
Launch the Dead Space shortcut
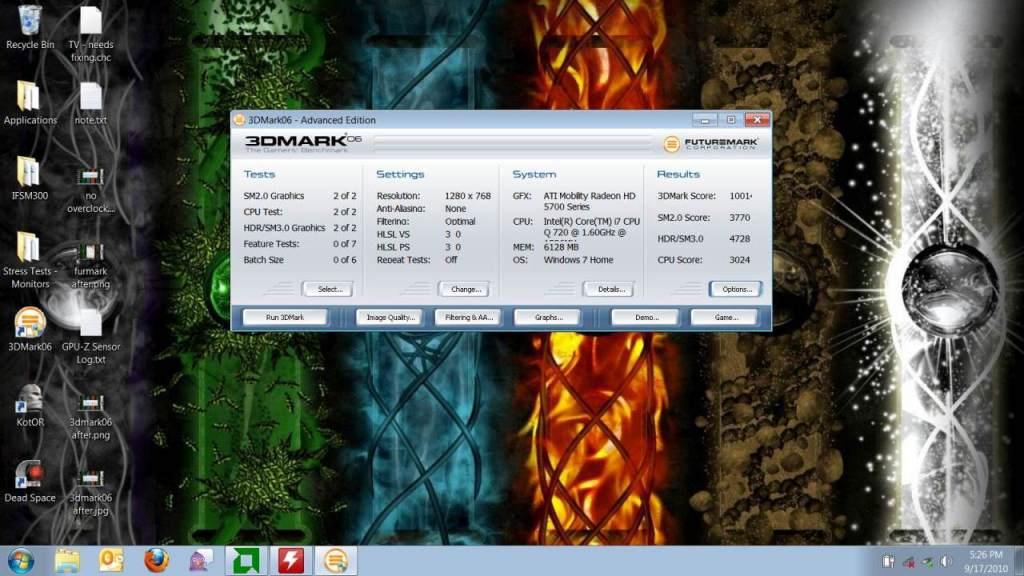pyautogui.click(x=29, y=481)
